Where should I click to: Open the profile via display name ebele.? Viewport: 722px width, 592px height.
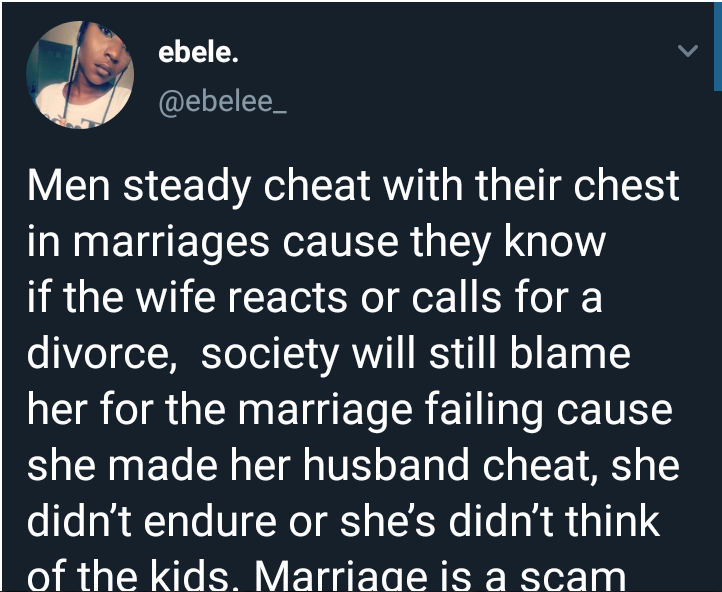point(198,53)
